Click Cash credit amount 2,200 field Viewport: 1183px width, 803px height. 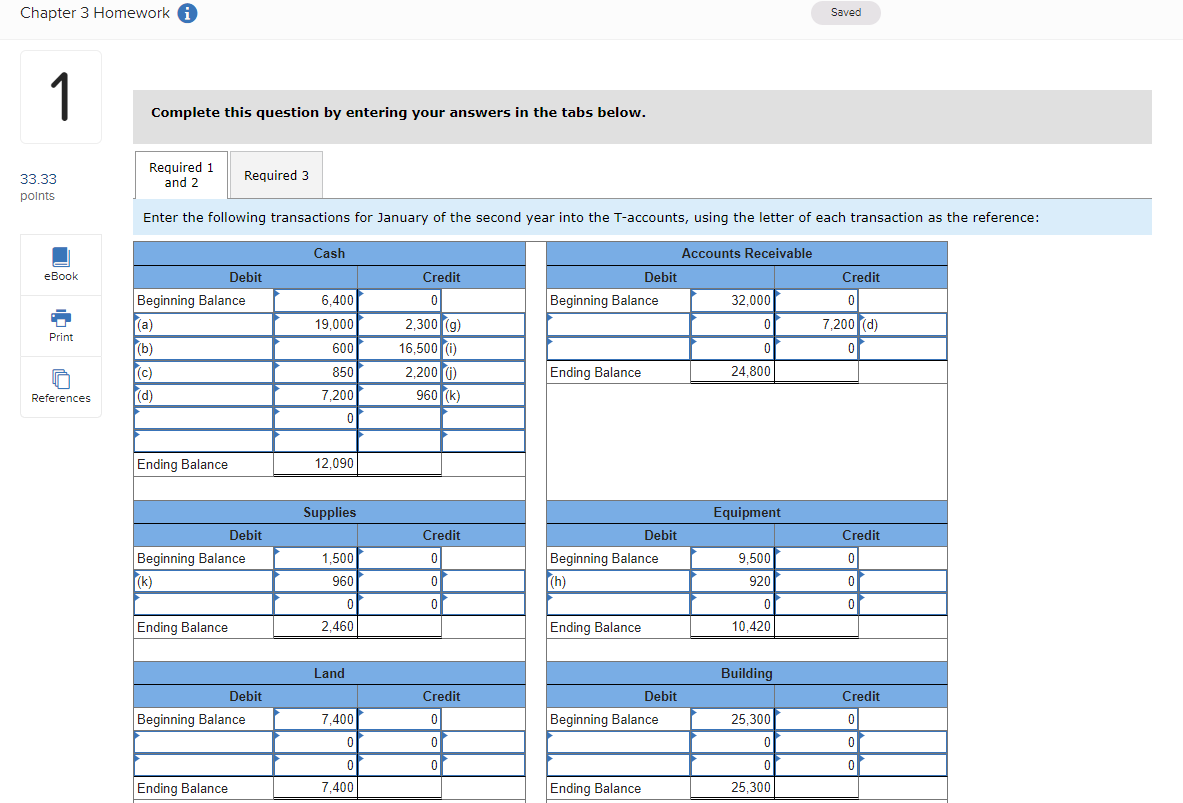click(x=399, y=372)
